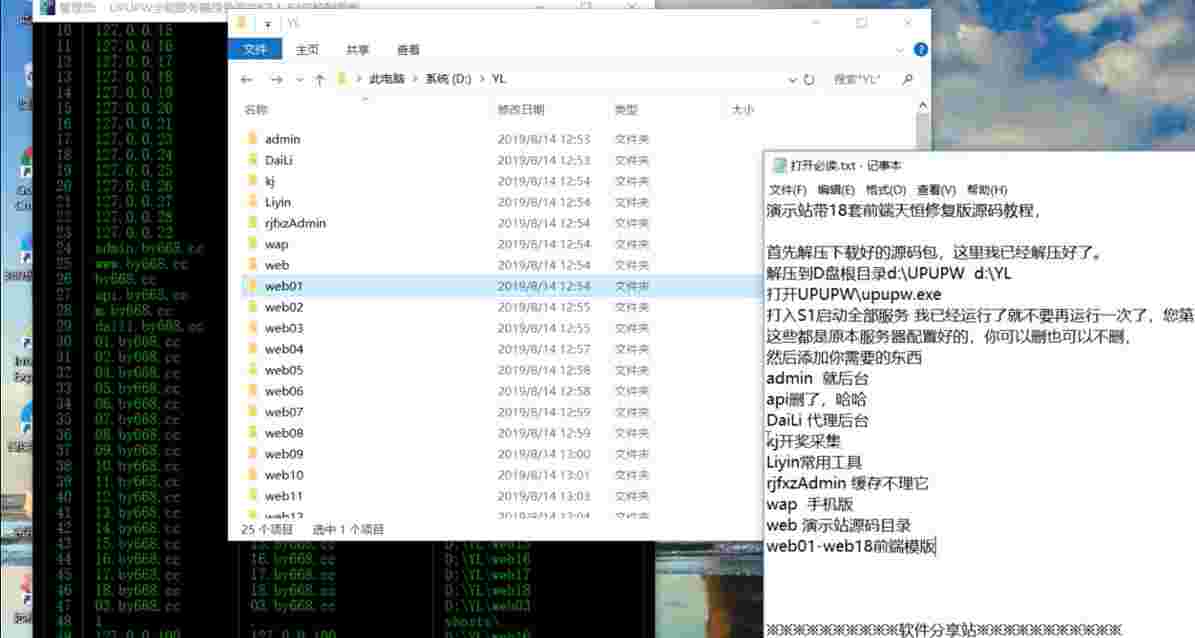Click the folder icon inside the Explorer address bar
Screen dimensions: 1195x638
pos(341,78)
